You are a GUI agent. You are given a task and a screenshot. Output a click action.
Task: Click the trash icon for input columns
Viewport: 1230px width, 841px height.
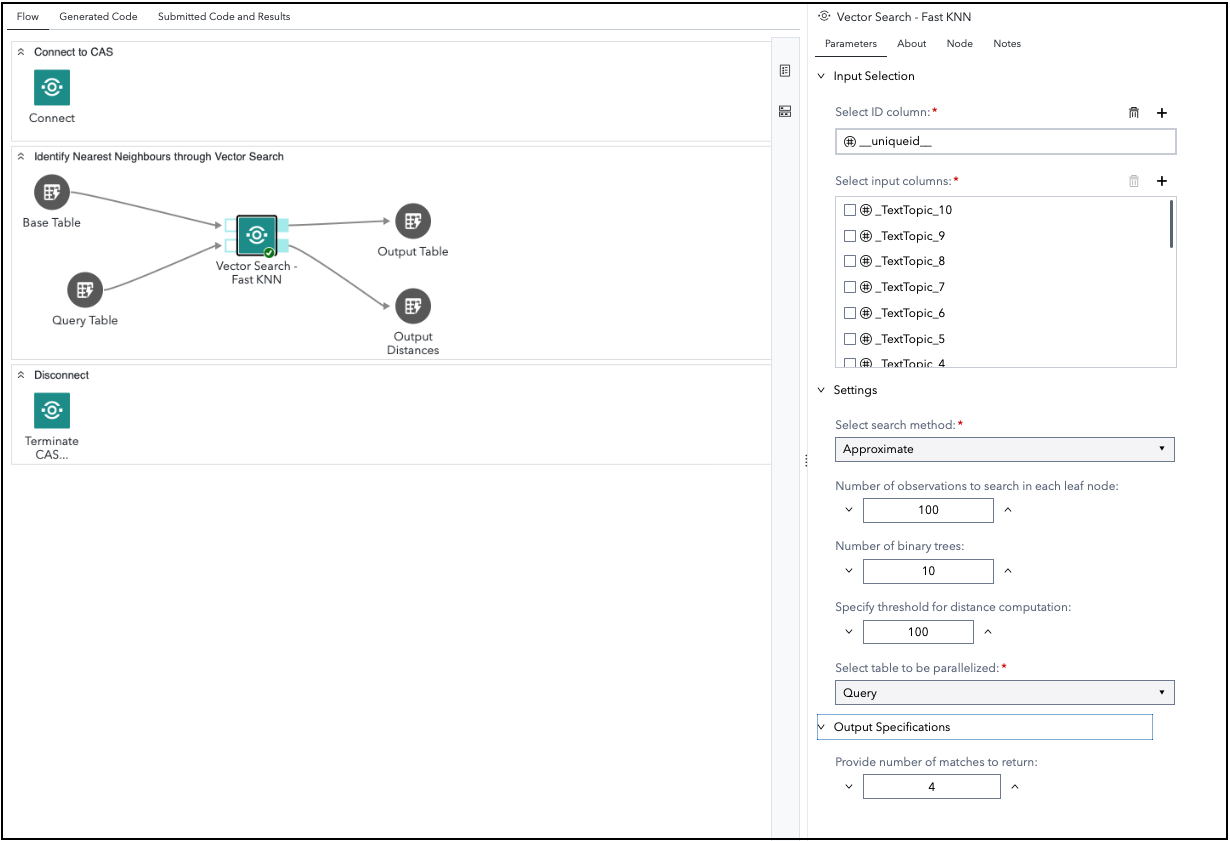coord(1134,181)
